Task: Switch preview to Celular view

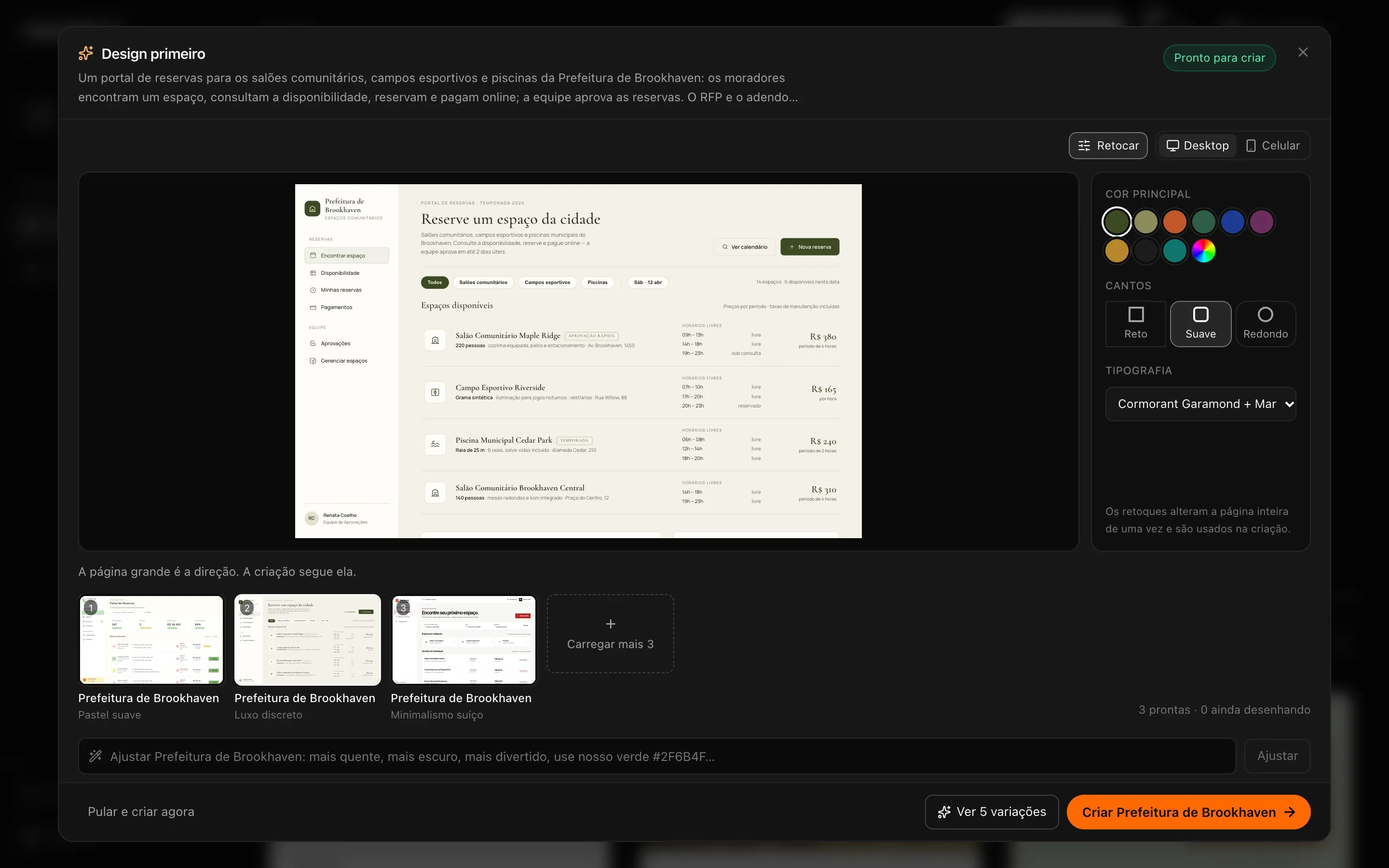Action: (1272, 146)
